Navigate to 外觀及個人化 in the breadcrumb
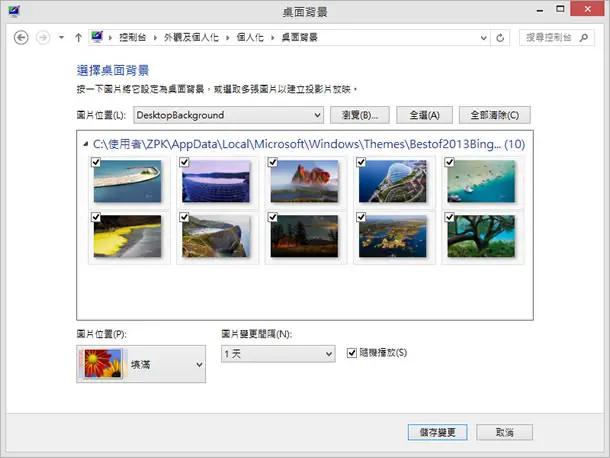 pos(191,37)
